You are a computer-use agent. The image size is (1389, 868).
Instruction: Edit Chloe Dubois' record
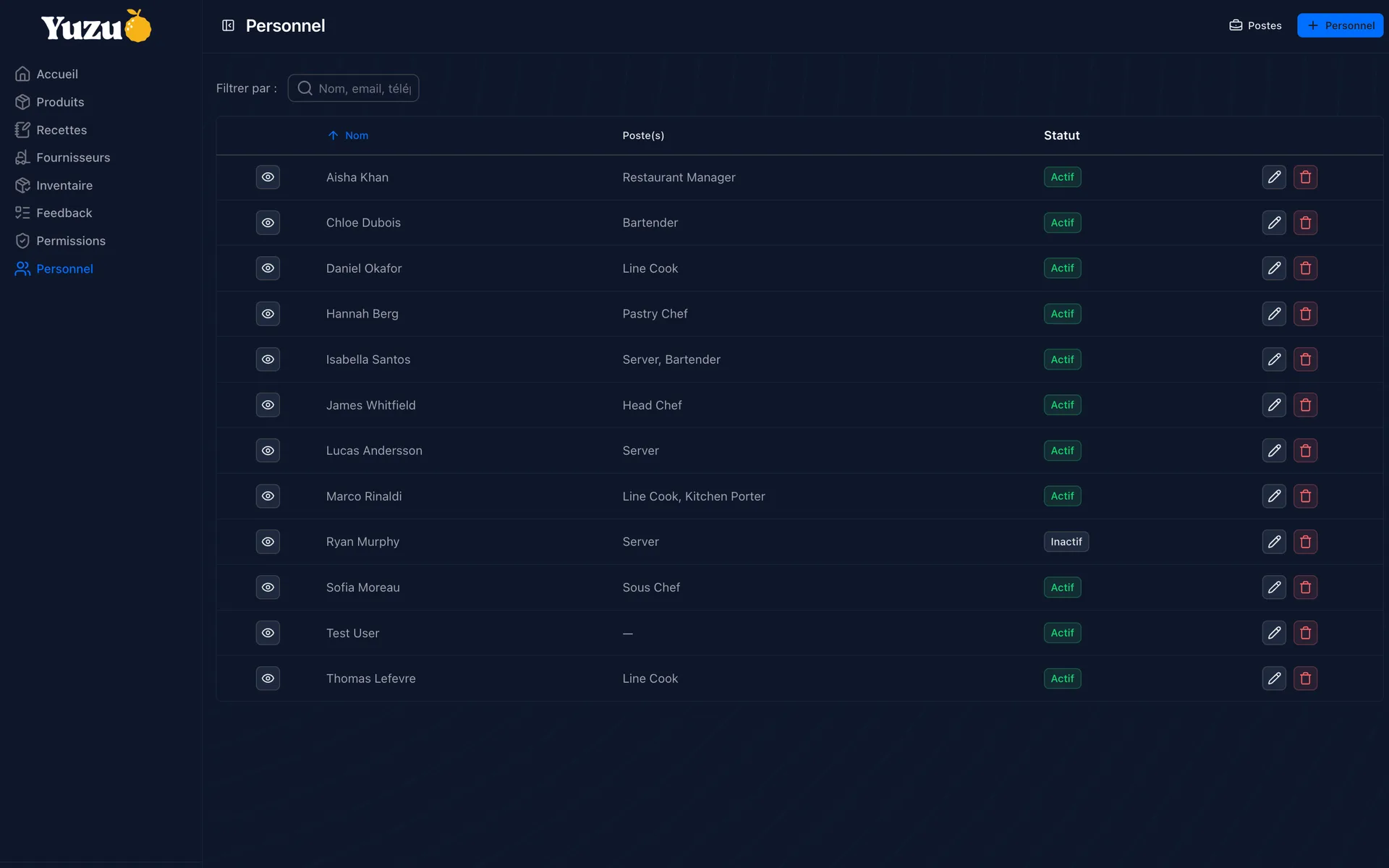point(1274,223)
